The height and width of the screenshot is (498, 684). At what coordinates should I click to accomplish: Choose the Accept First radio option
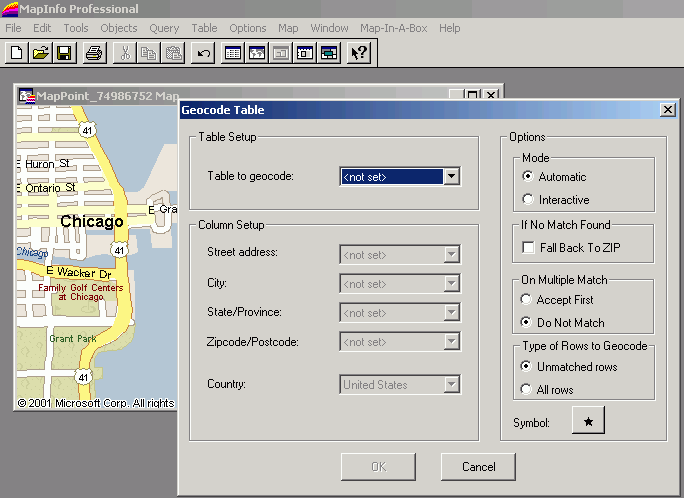[x=528, y=300]
